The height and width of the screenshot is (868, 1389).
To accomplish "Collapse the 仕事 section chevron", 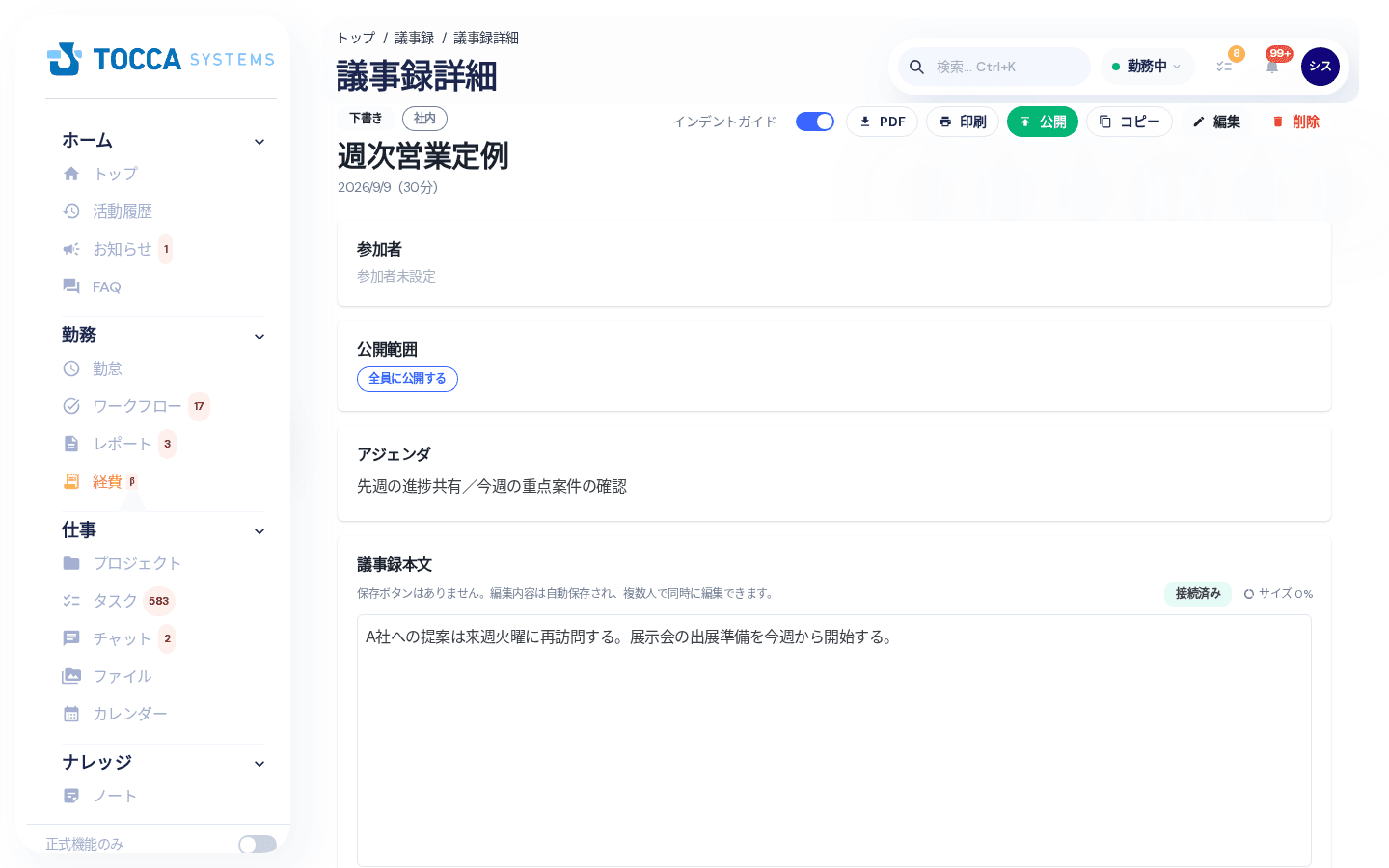I will click(x=259, y=531).
